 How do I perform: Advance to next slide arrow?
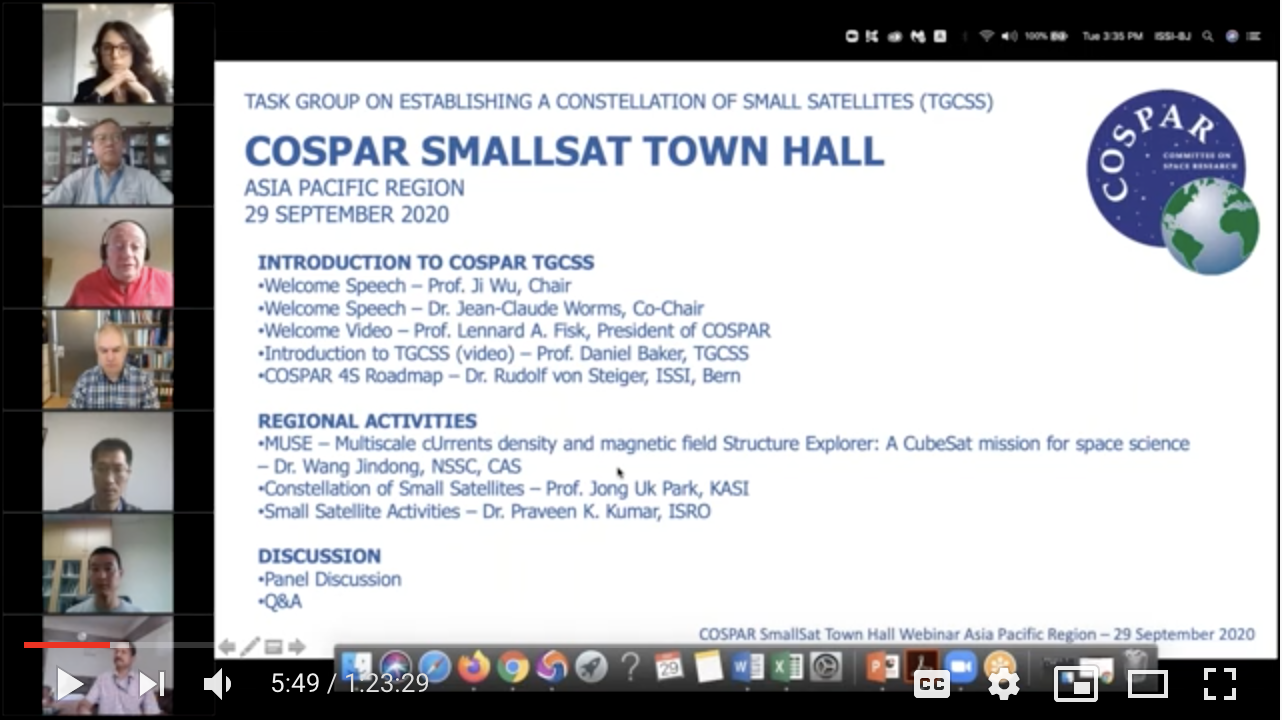(x=296, y=647)
